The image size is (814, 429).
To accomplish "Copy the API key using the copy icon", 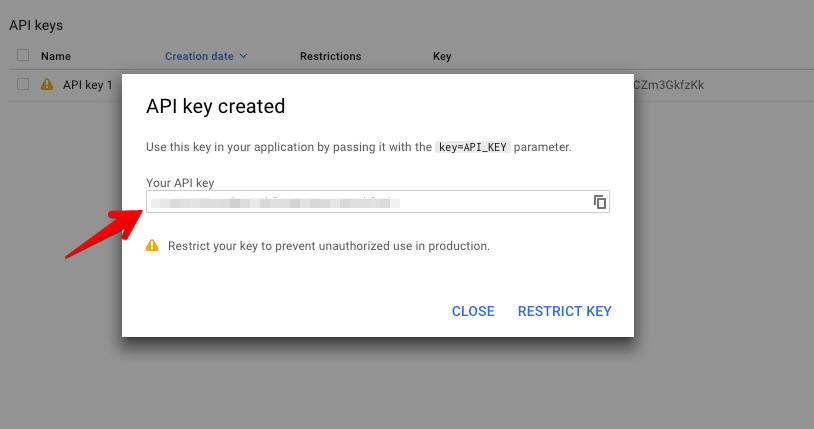I will [x=600, y=202].
